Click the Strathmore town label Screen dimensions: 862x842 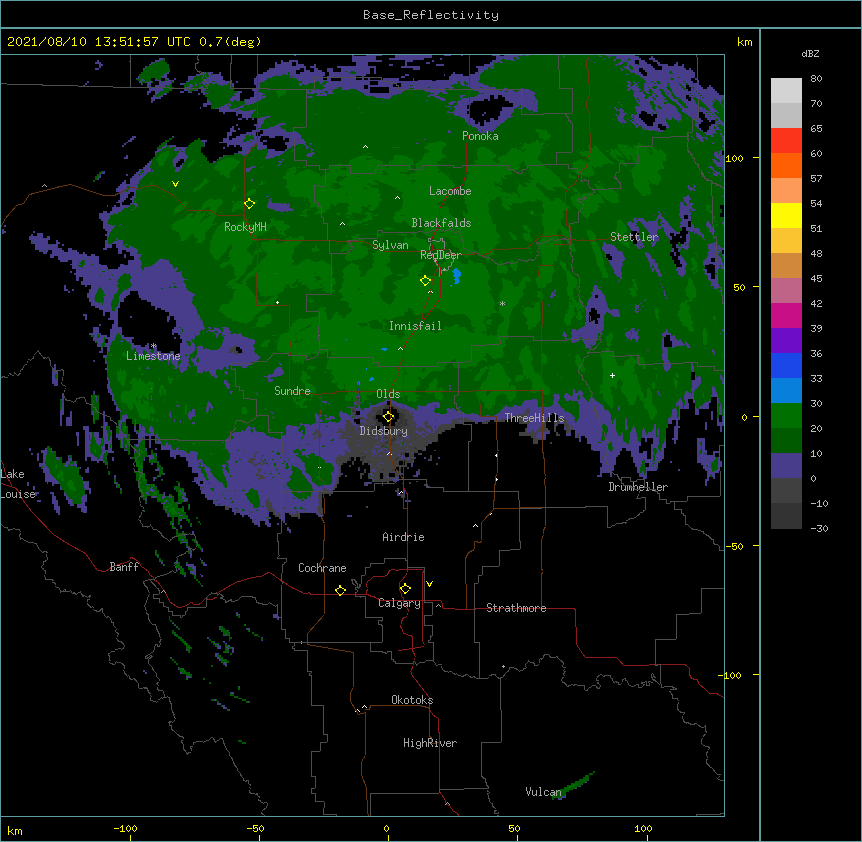[516, 608]
